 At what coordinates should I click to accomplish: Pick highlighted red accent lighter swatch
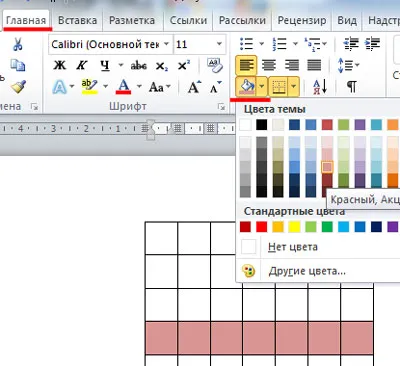point(327,167)
